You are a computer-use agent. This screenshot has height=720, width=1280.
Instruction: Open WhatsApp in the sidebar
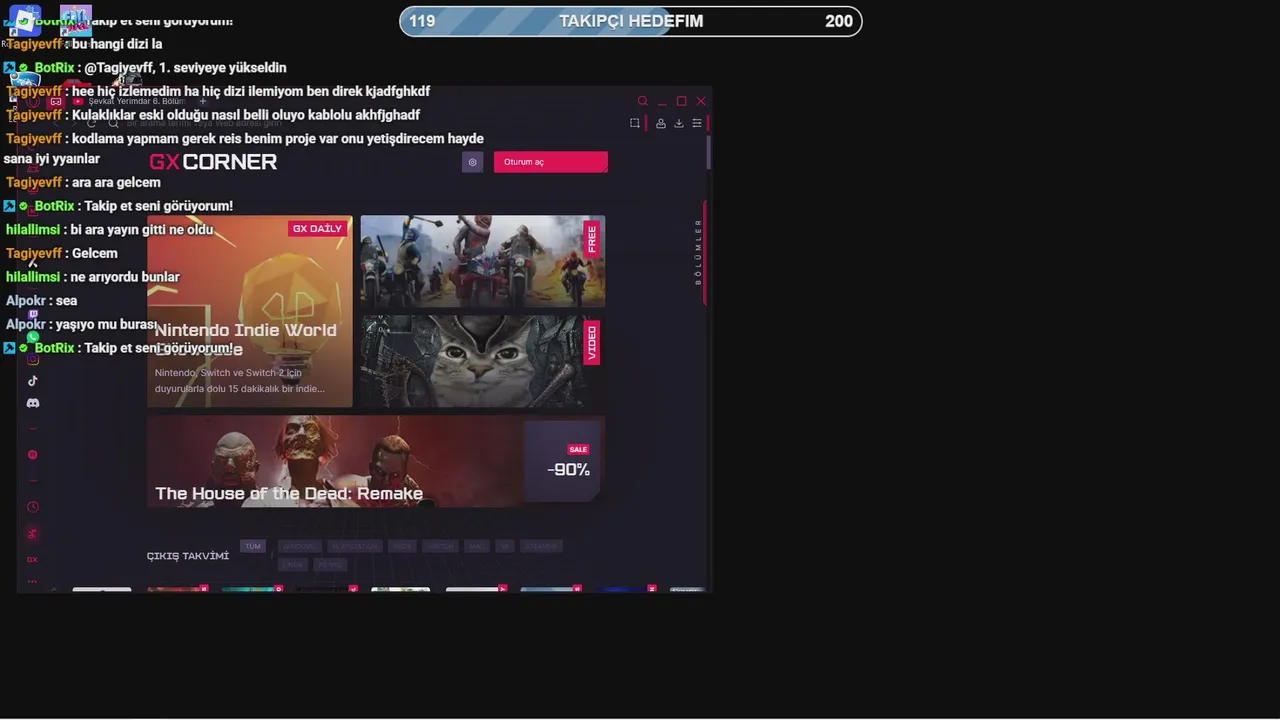tap(33, 337)
